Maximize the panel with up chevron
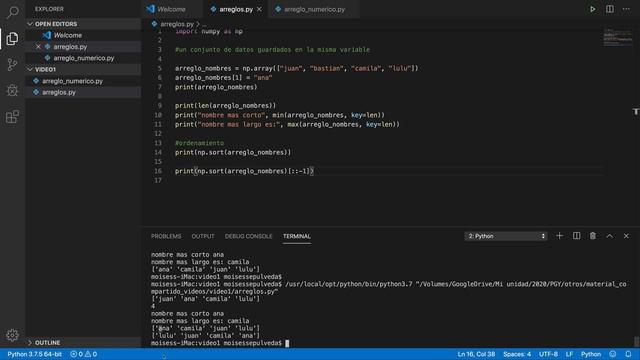Screen dimensions: 640x360 (609, 236)
